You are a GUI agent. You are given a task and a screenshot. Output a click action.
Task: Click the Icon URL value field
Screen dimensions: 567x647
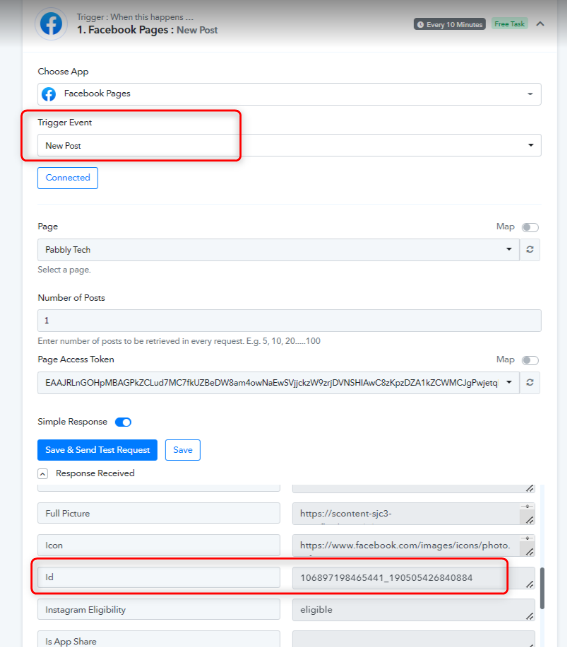[413, 545]
